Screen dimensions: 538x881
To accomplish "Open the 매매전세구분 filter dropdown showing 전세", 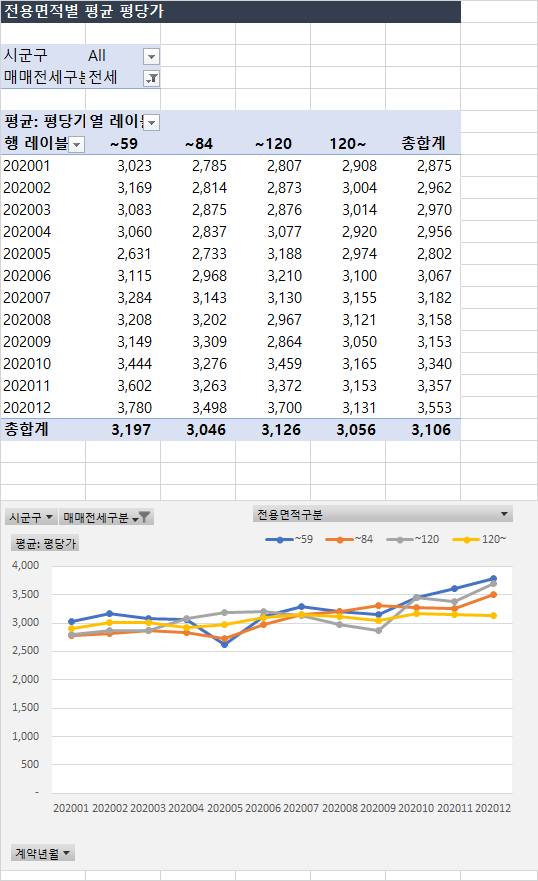I will pos(151,78).
